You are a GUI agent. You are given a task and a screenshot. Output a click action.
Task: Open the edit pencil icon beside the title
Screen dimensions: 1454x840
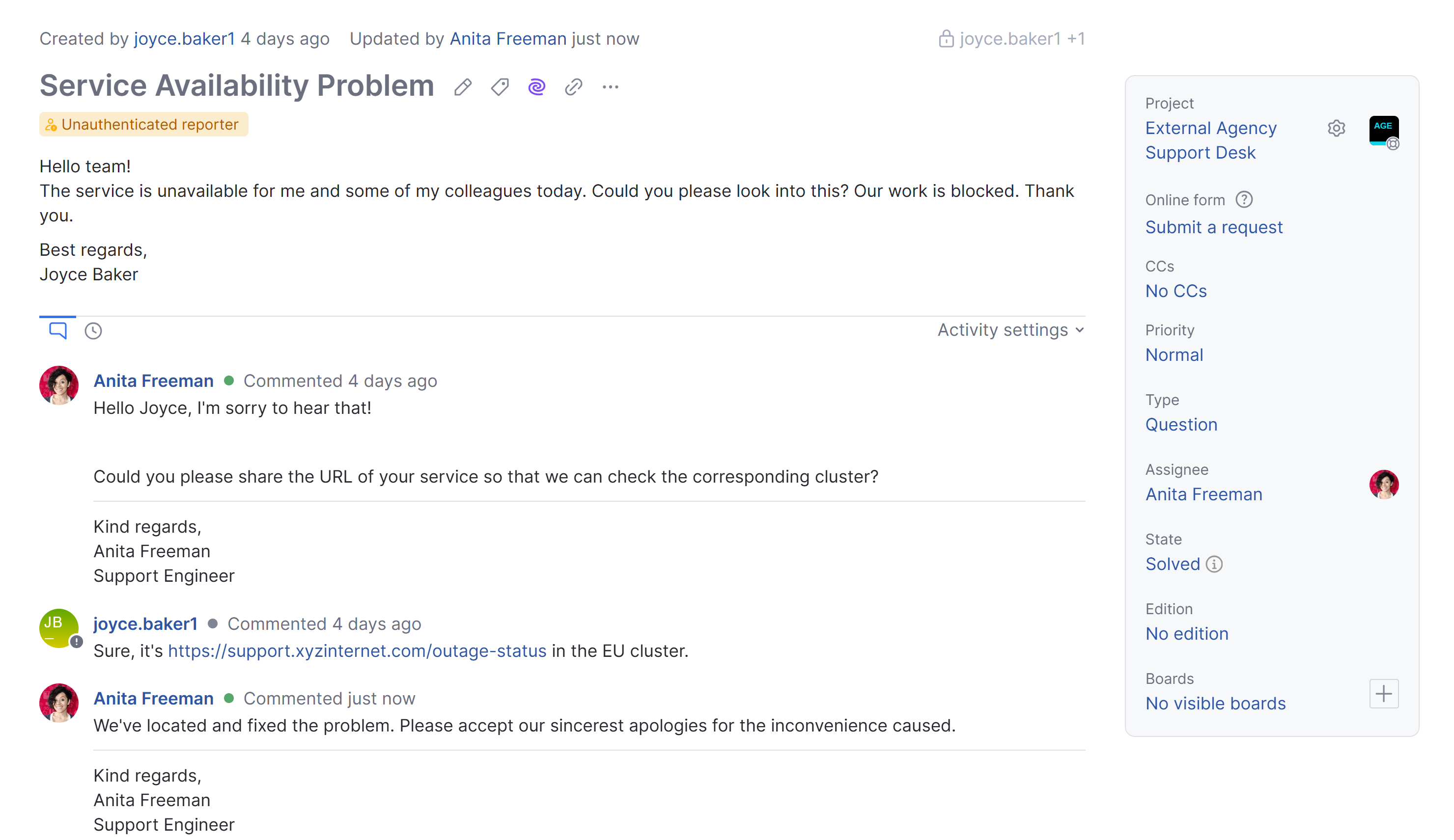coord(462,86)
